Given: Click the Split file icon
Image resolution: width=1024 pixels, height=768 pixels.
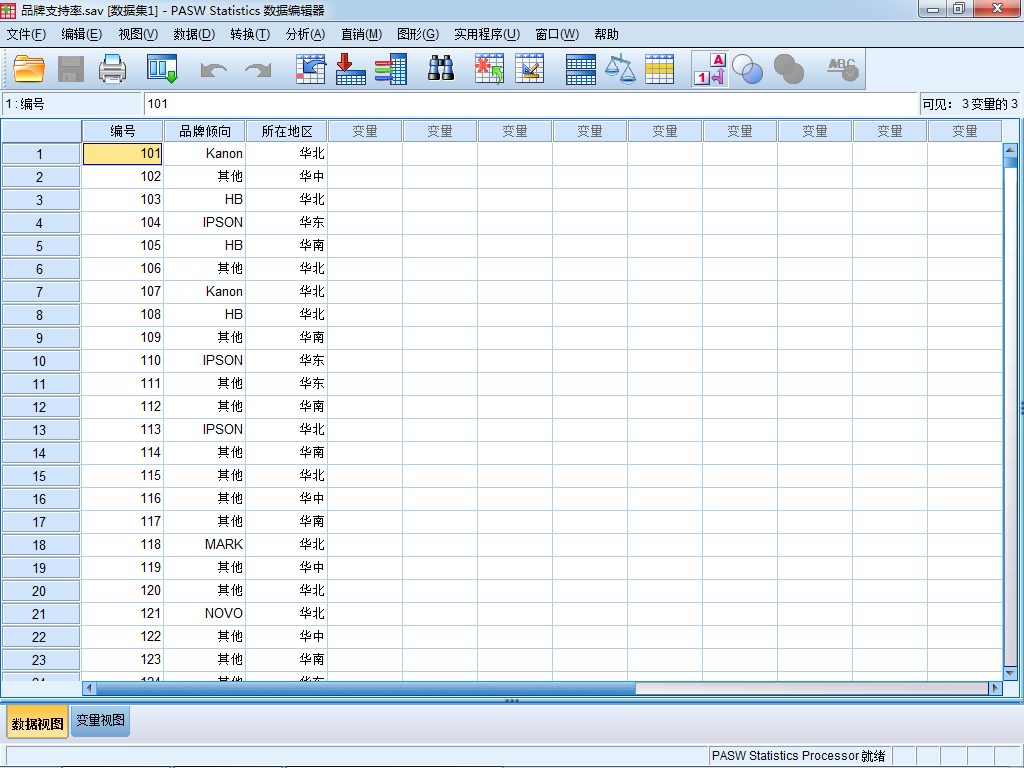Looking at the screenshot, I should (581, 69).
